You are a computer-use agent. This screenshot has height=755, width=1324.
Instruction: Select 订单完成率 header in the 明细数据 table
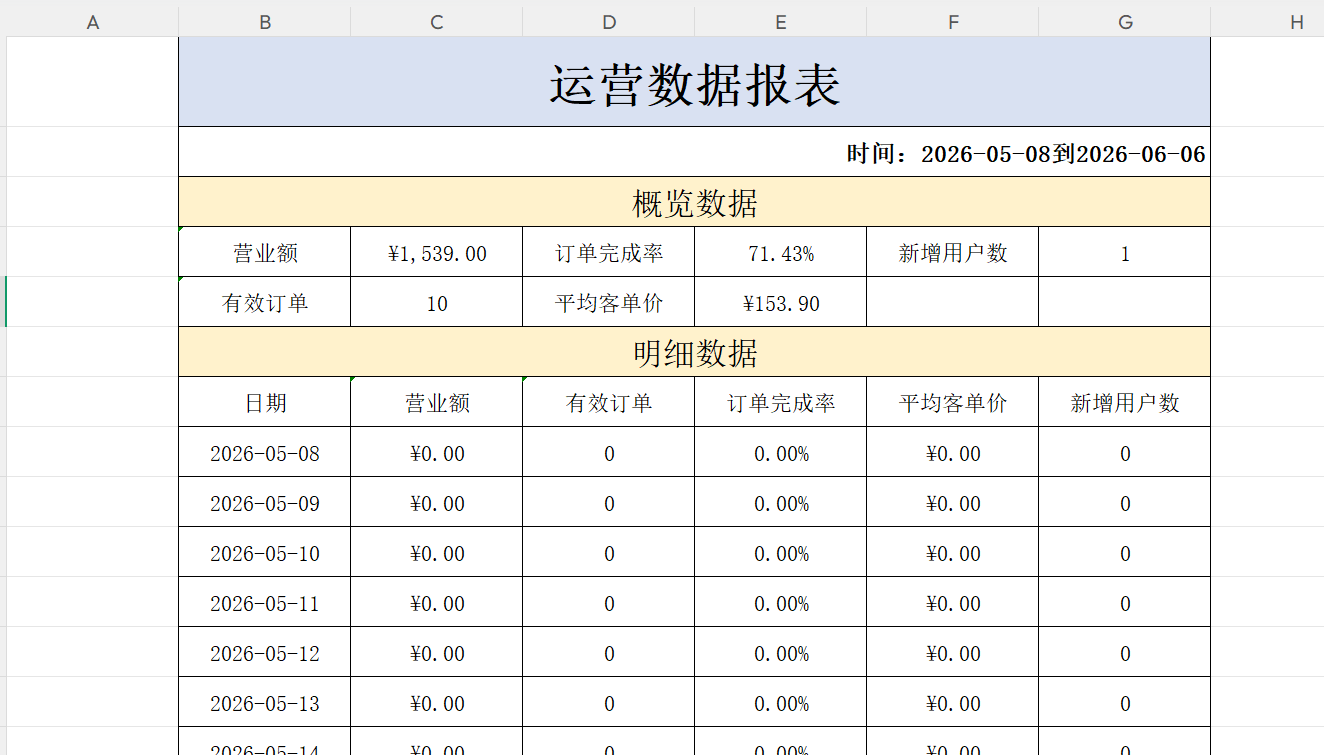781,402
